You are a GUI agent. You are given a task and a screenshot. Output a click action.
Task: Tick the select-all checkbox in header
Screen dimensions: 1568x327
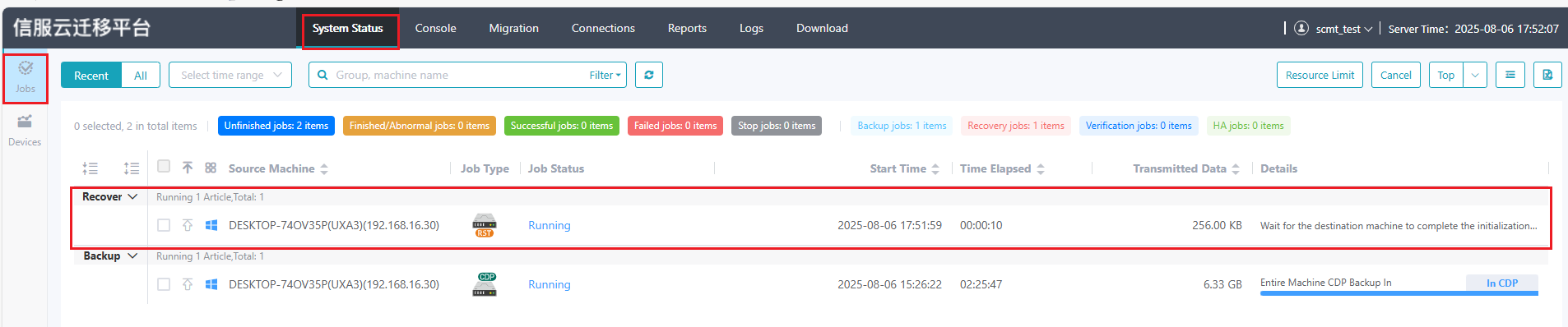(x=164, y=167)
